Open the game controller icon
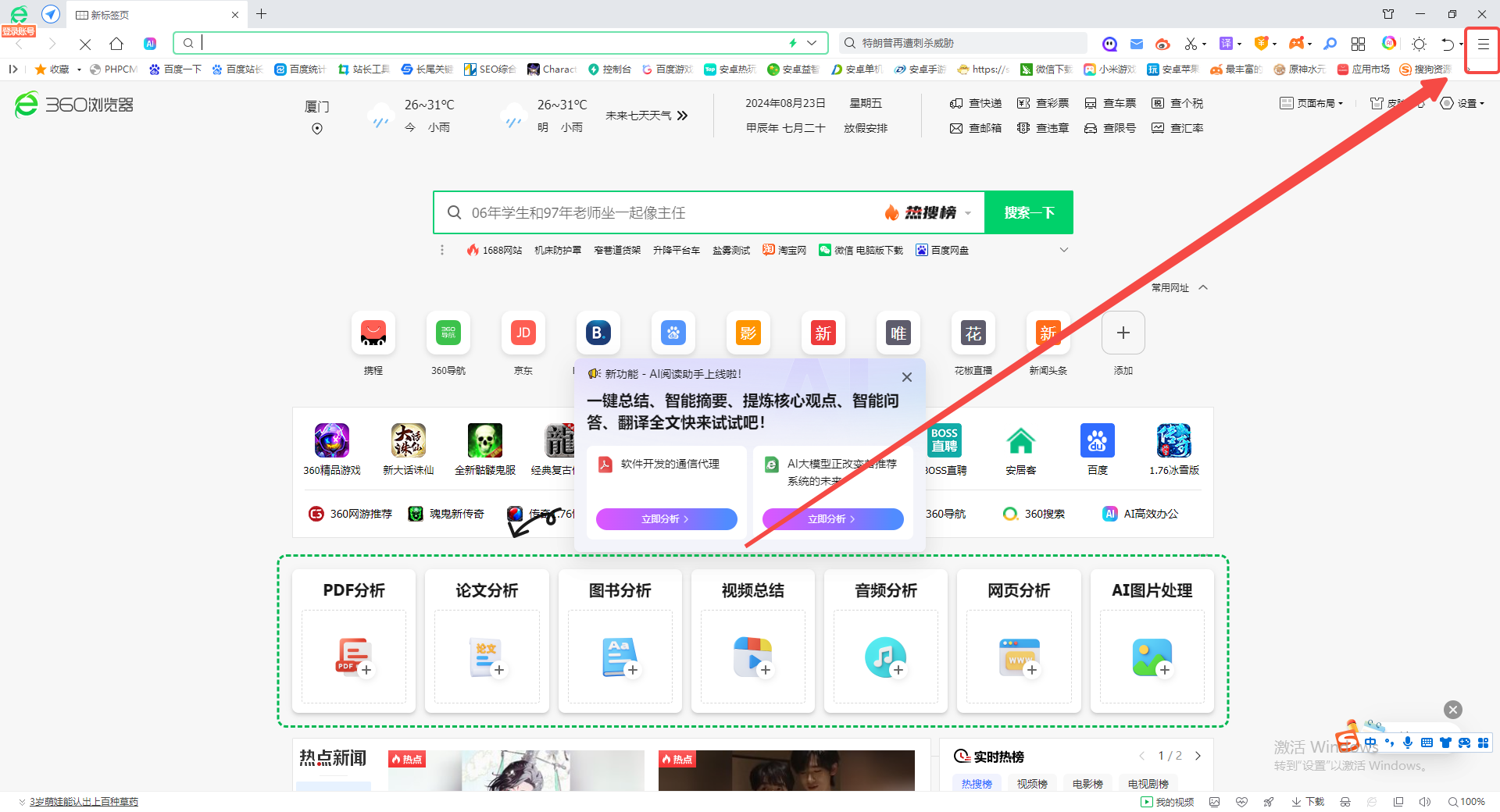Screen dimensions: 1500x812 coord(1297,43)
